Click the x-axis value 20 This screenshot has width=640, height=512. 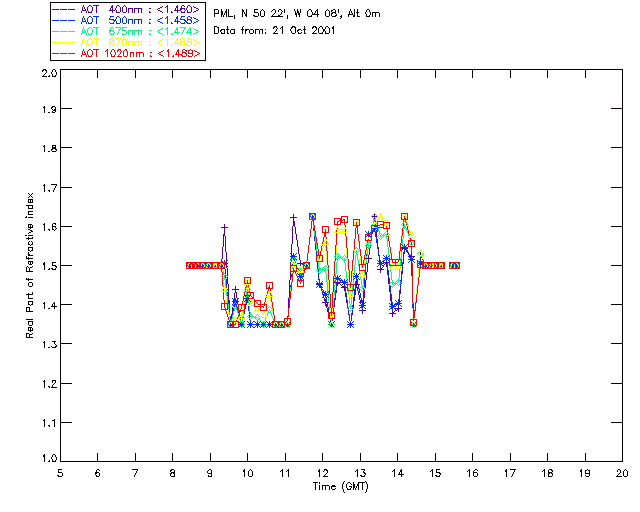pos(622,473)
